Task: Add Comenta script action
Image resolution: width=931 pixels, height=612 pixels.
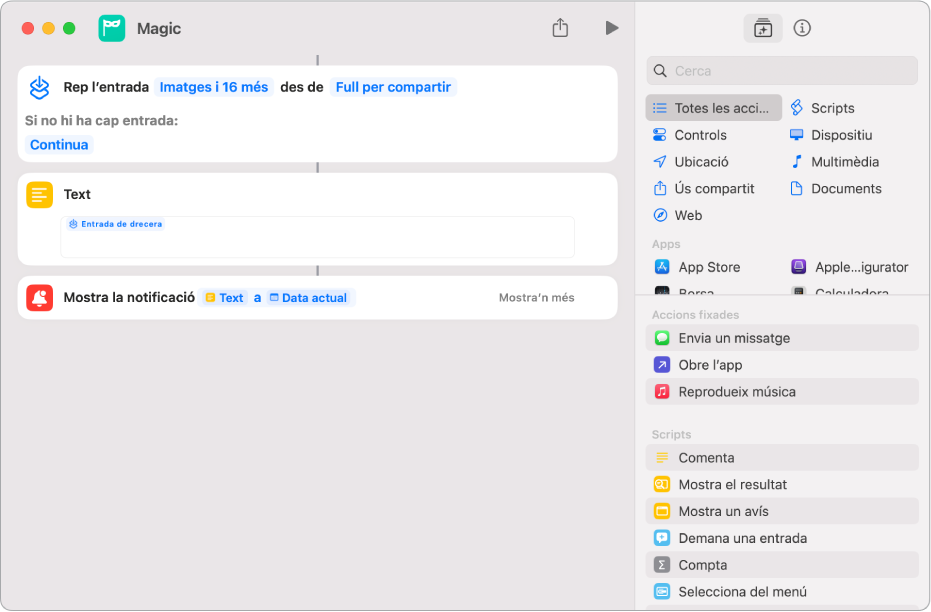Action: [x=782, y=458]
